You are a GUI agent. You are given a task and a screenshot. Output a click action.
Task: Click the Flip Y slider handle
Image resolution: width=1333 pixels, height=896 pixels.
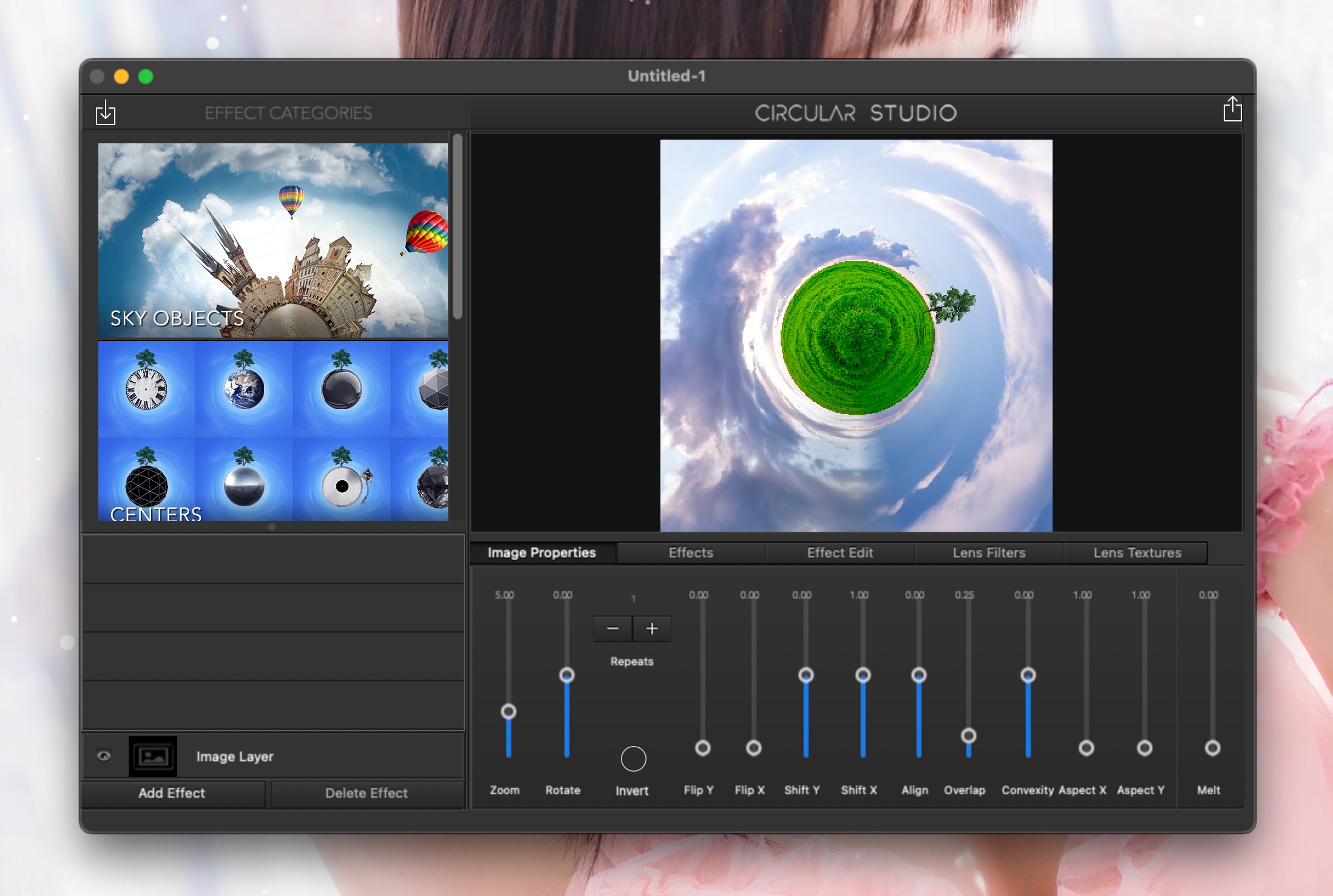(x=703, y=747)
